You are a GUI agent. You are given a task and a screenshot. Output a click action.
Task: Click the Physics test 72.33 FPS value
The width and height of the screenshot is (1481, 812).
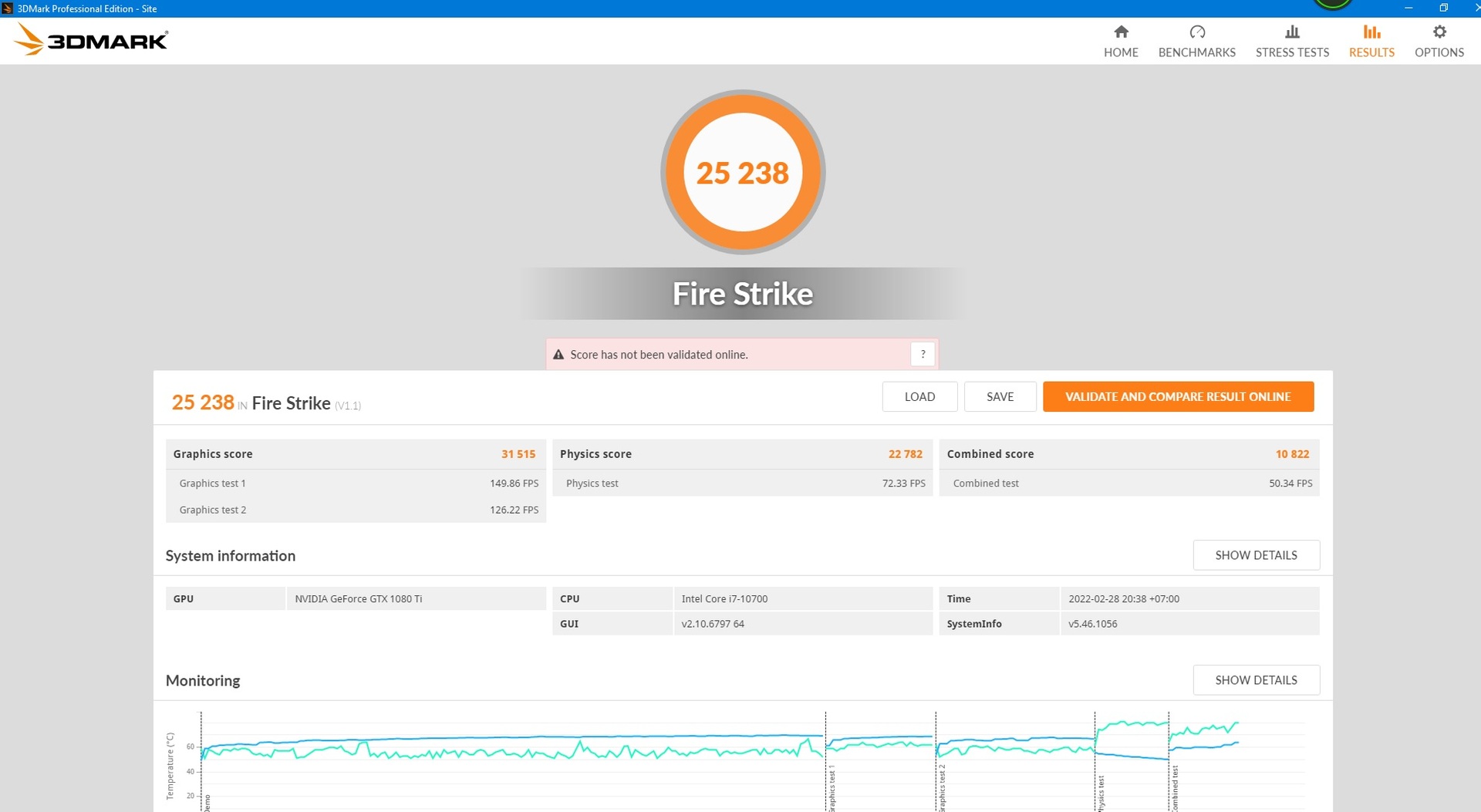pos(903,483)
